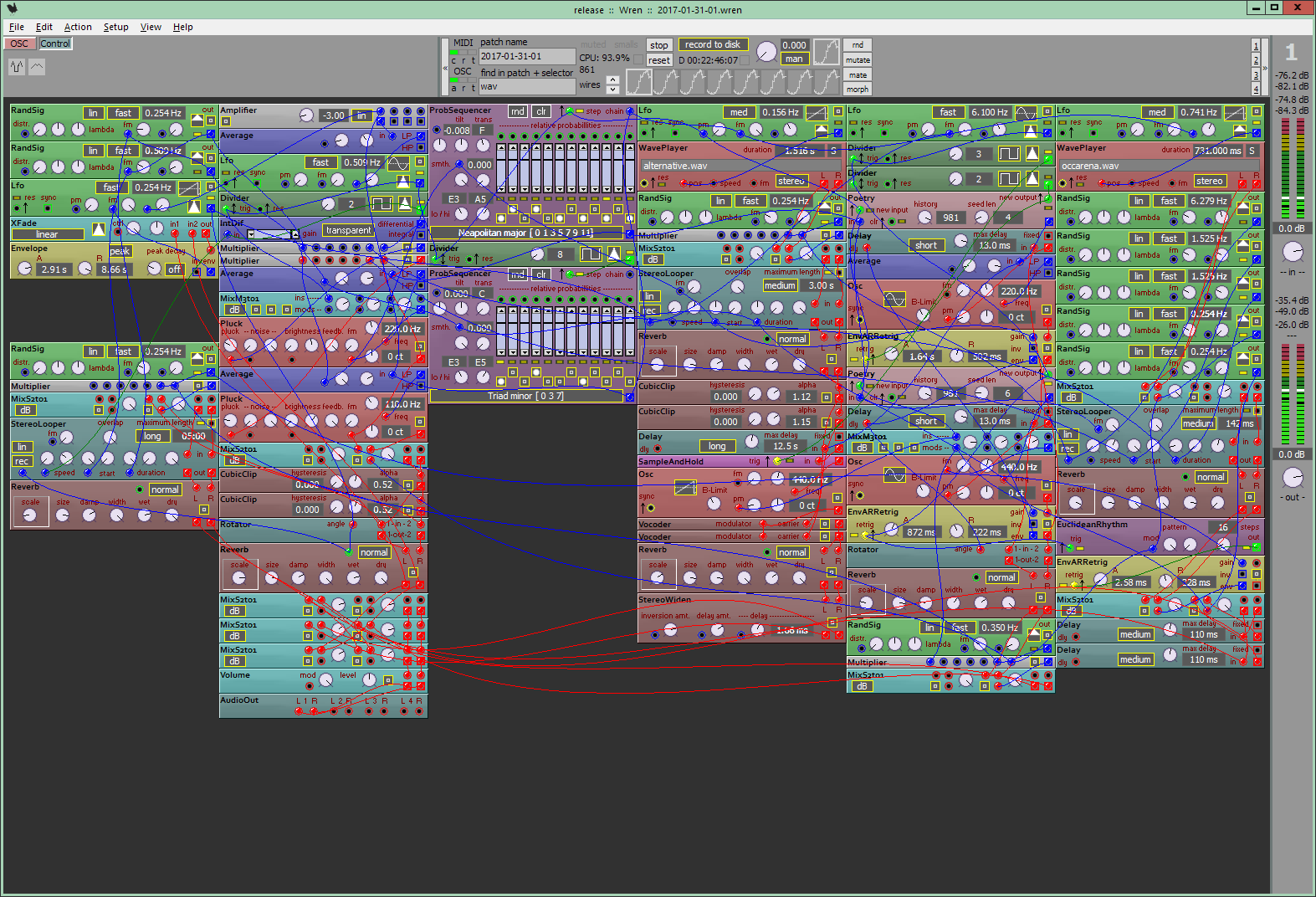Image resolution: width=1316 pixels, height=897 pixels.
Task: Increase wires with the up arrow
Action: tap(613, 80)
